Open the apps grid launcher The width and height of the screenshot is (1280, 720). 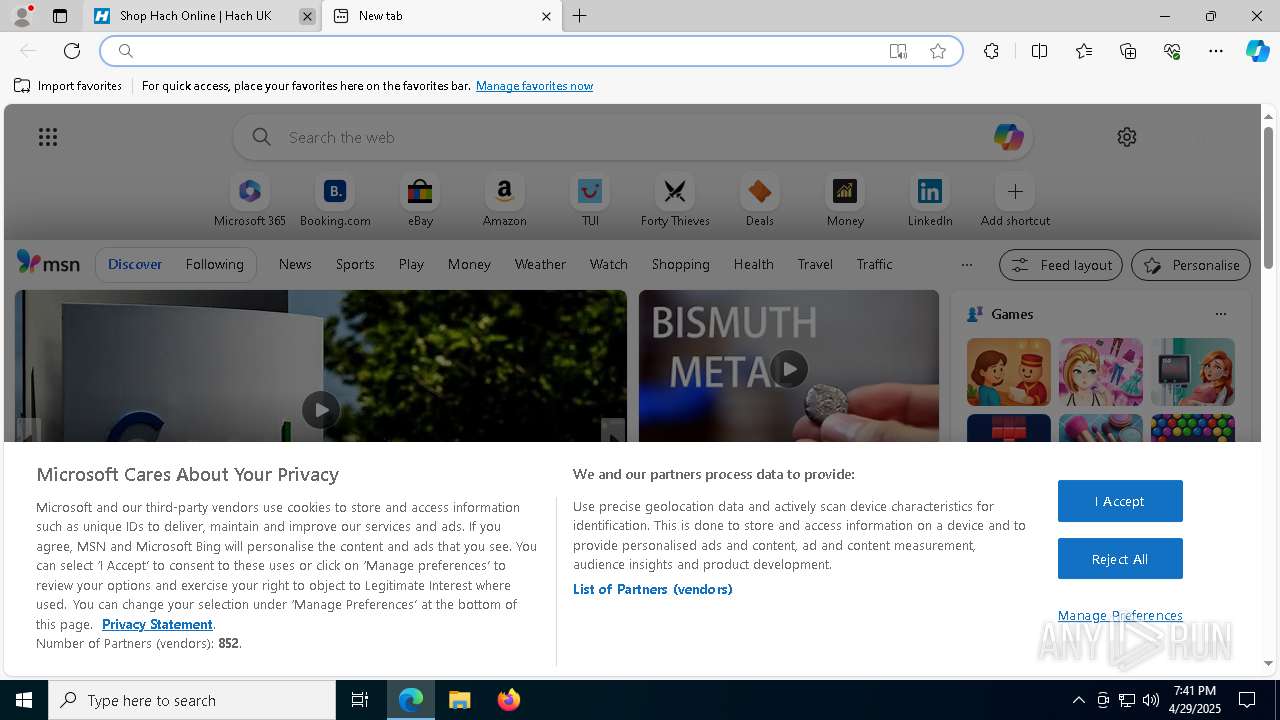[48, 137]
